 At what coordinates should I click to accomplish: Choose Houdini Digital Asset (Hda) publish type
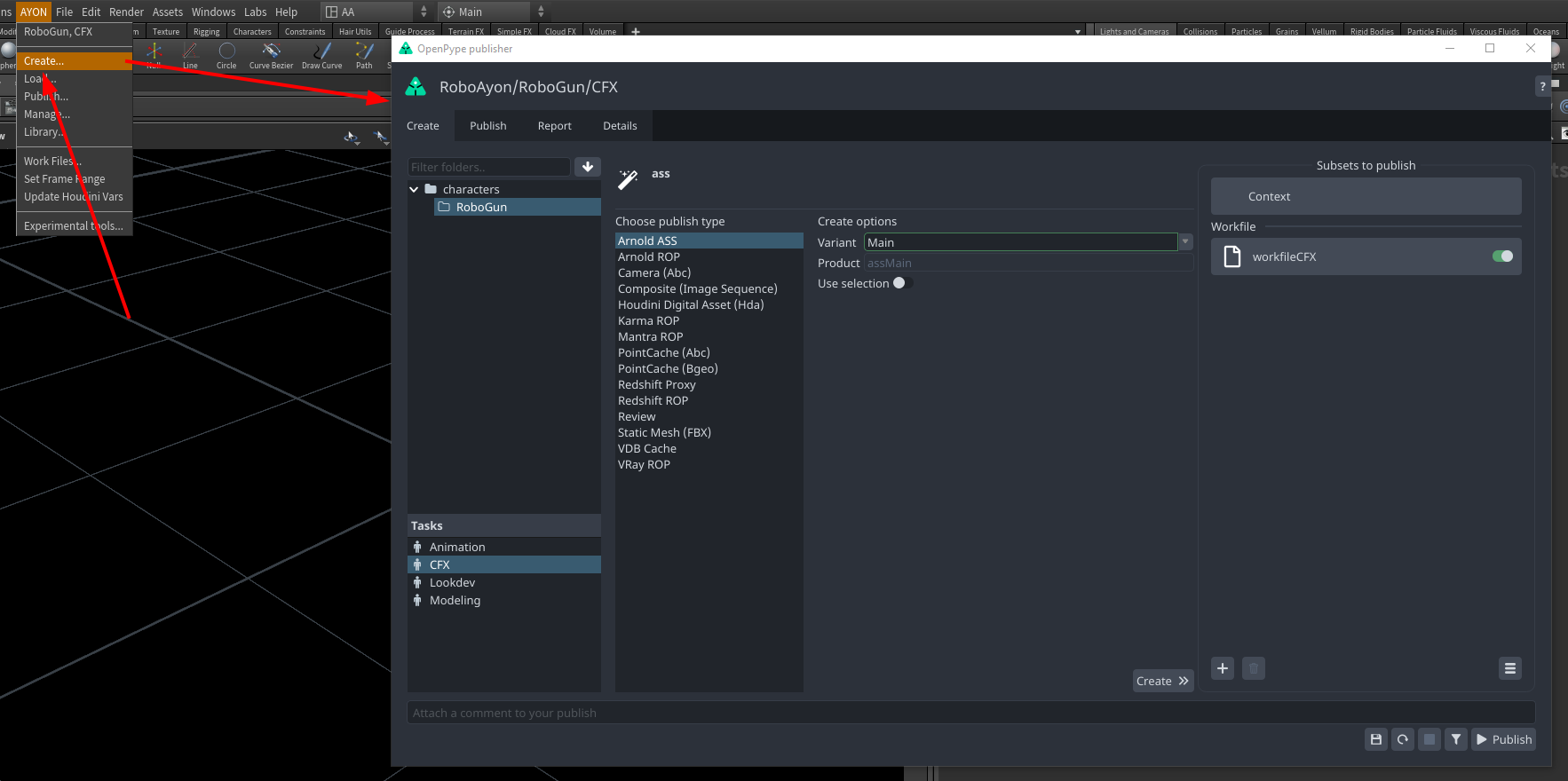[709, 304]
